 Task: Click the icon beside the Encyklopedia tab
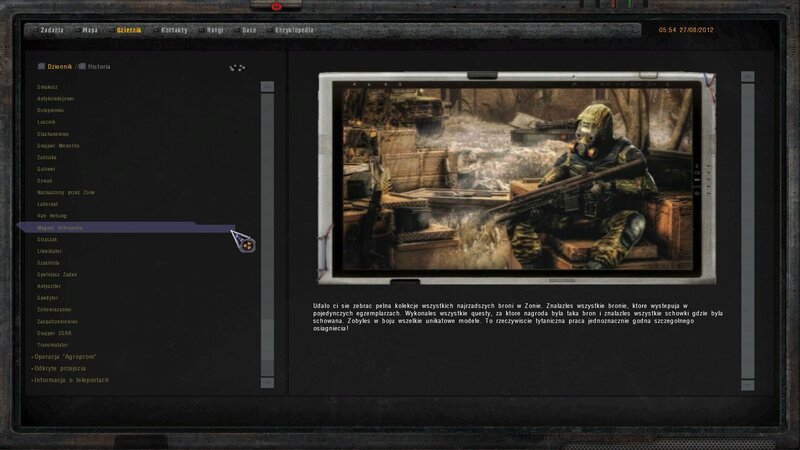[267, 30]
